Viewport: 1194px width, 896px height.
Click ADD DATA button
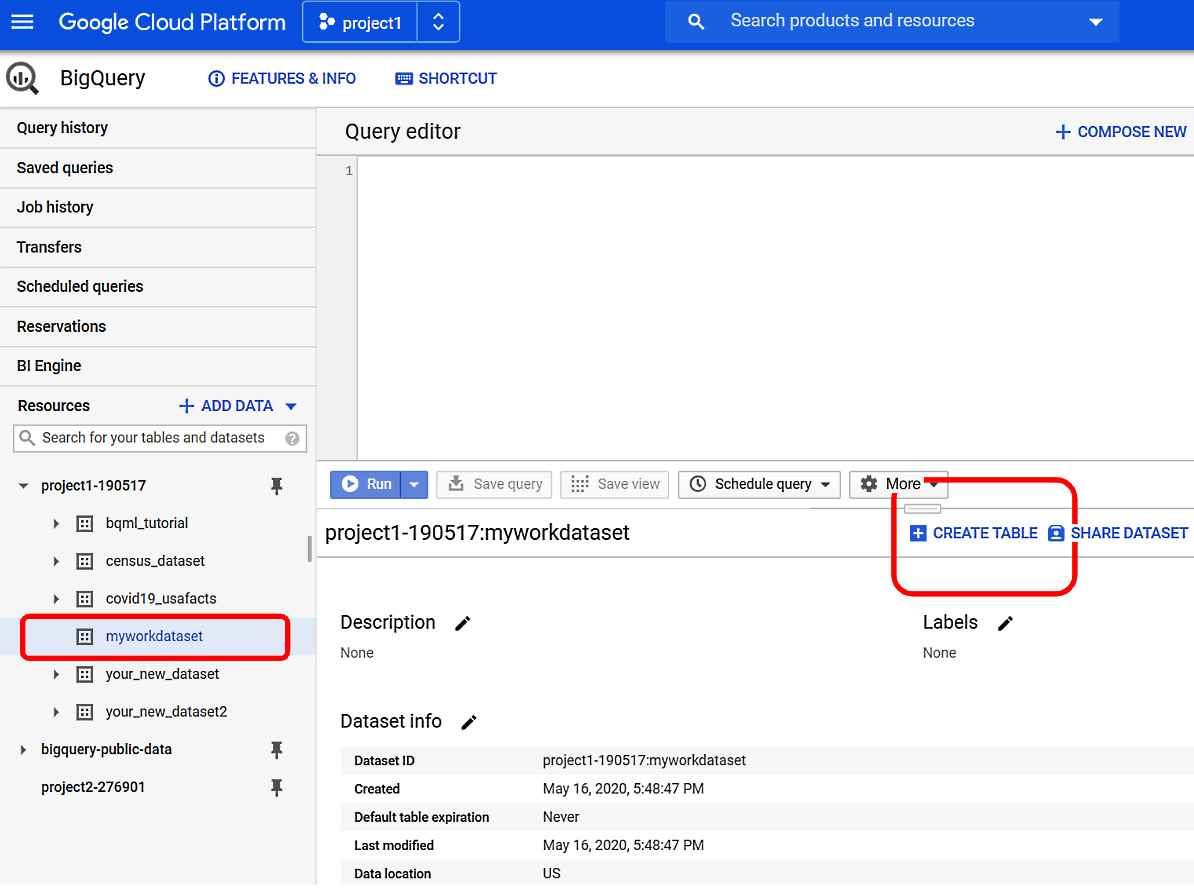click(226, 406)
